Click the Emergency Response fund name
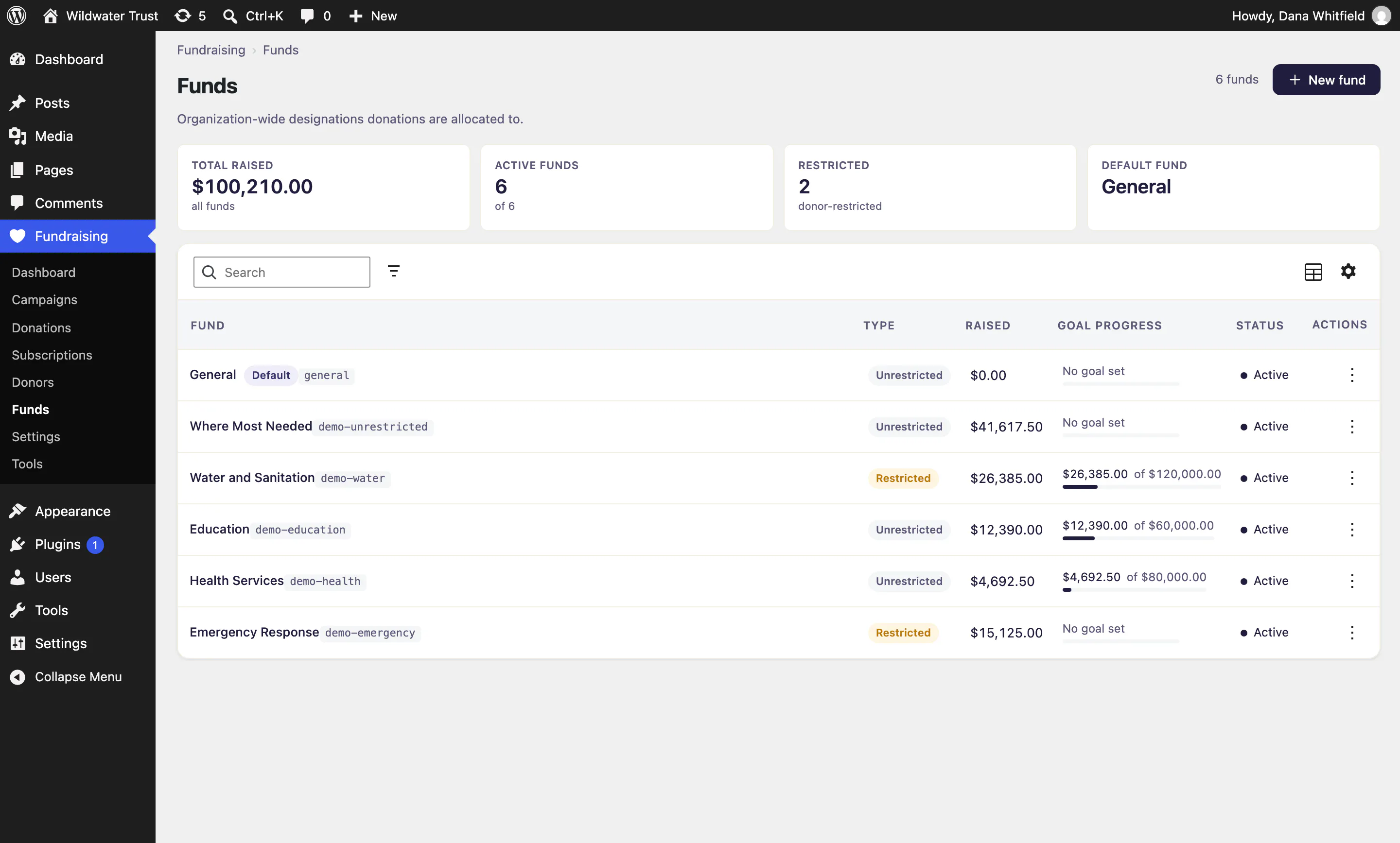The width and height of the screenshot is (1400, 843). tap(254, 632)
